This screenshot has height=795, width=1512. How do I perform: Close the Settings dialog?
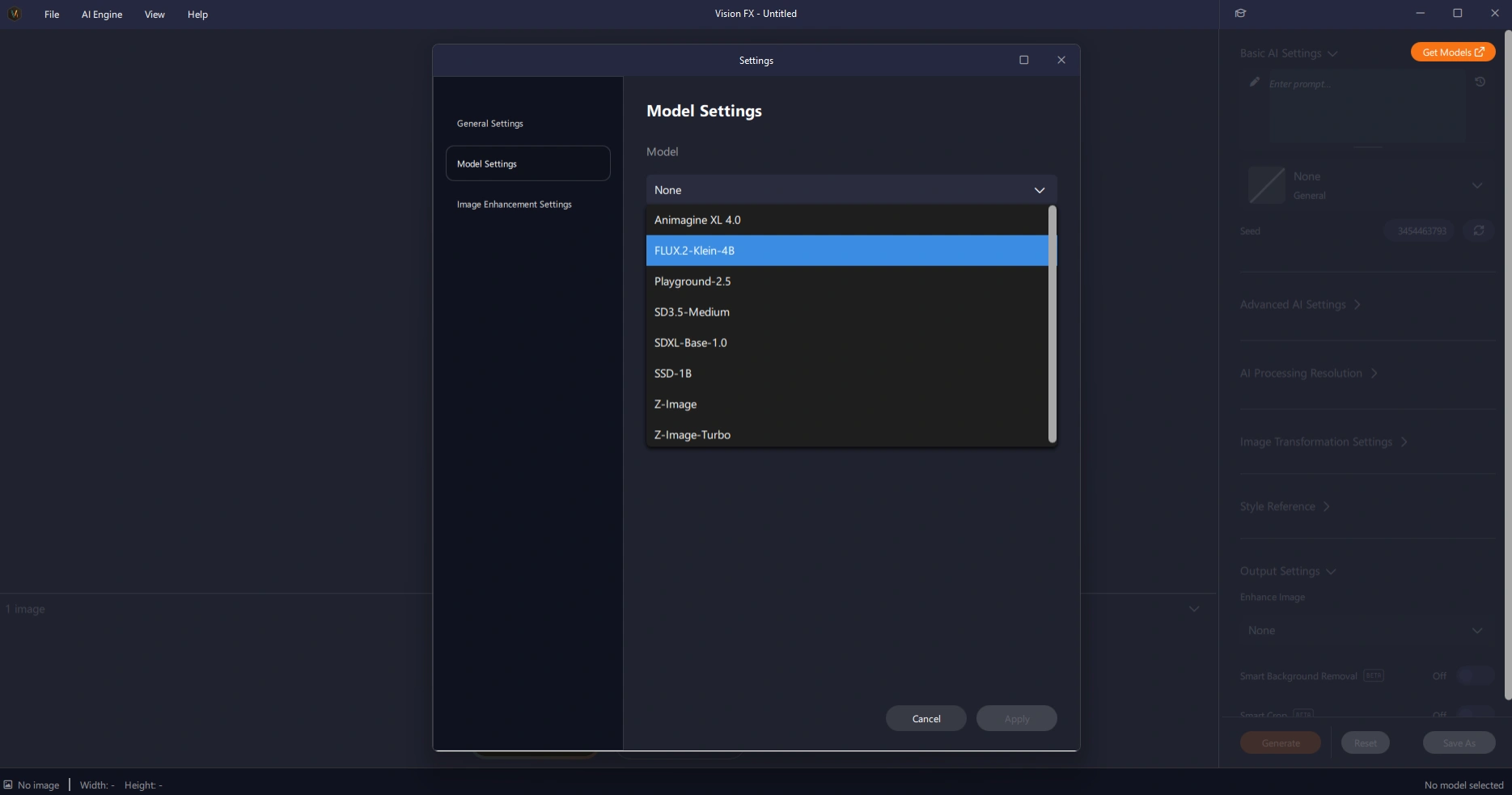coord(1061,60)
